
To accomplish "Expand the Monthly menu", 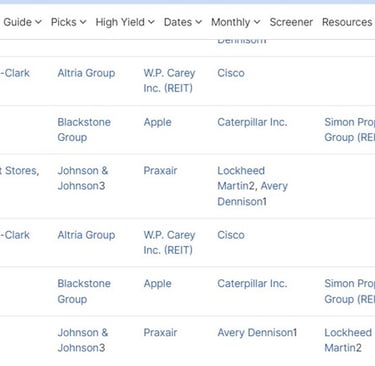I will pyautogui.click(x=235, y=22).
